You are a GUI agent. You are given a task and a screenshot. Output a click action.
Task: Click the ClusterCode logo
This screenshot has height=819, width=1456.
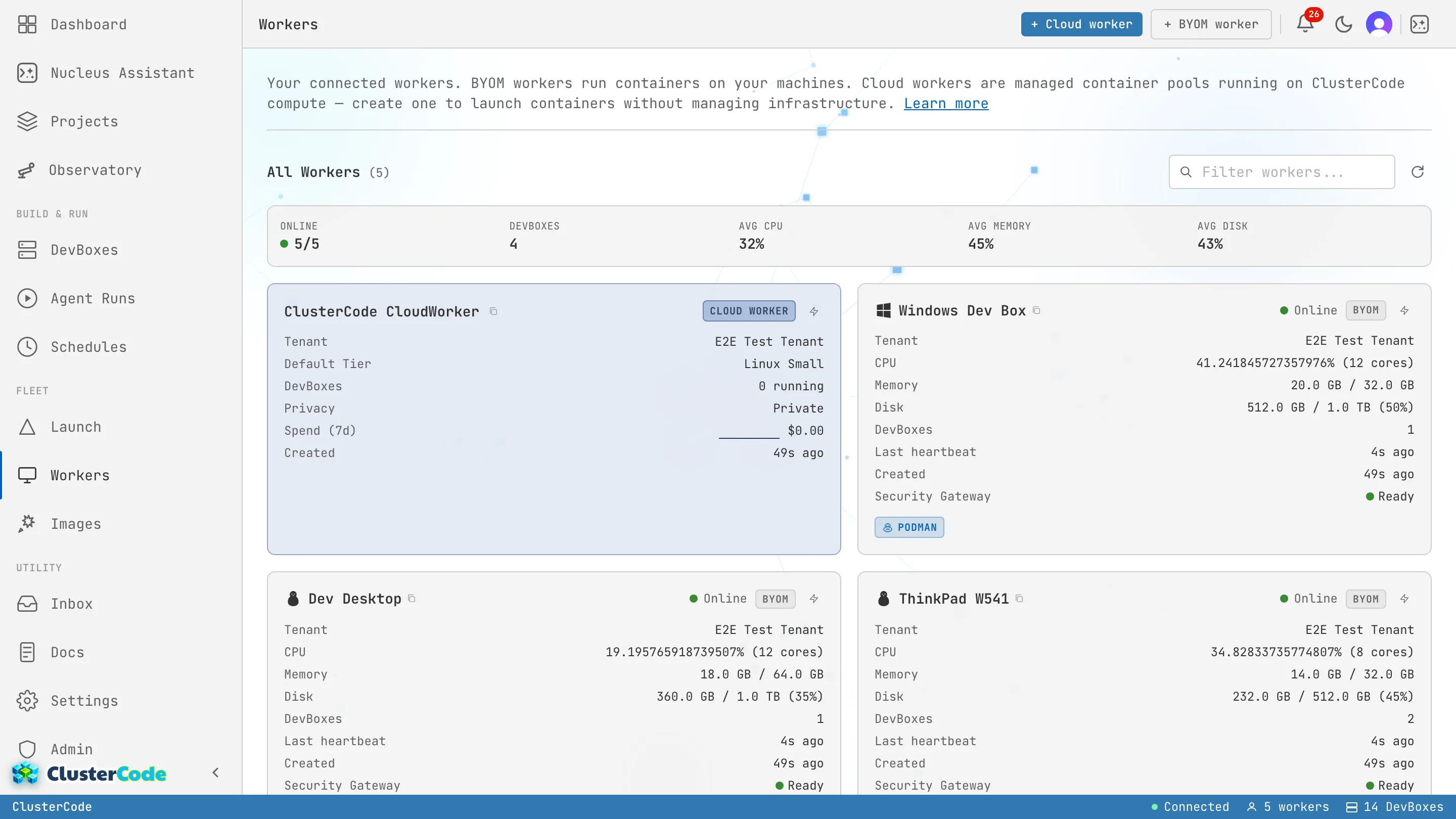89,774
